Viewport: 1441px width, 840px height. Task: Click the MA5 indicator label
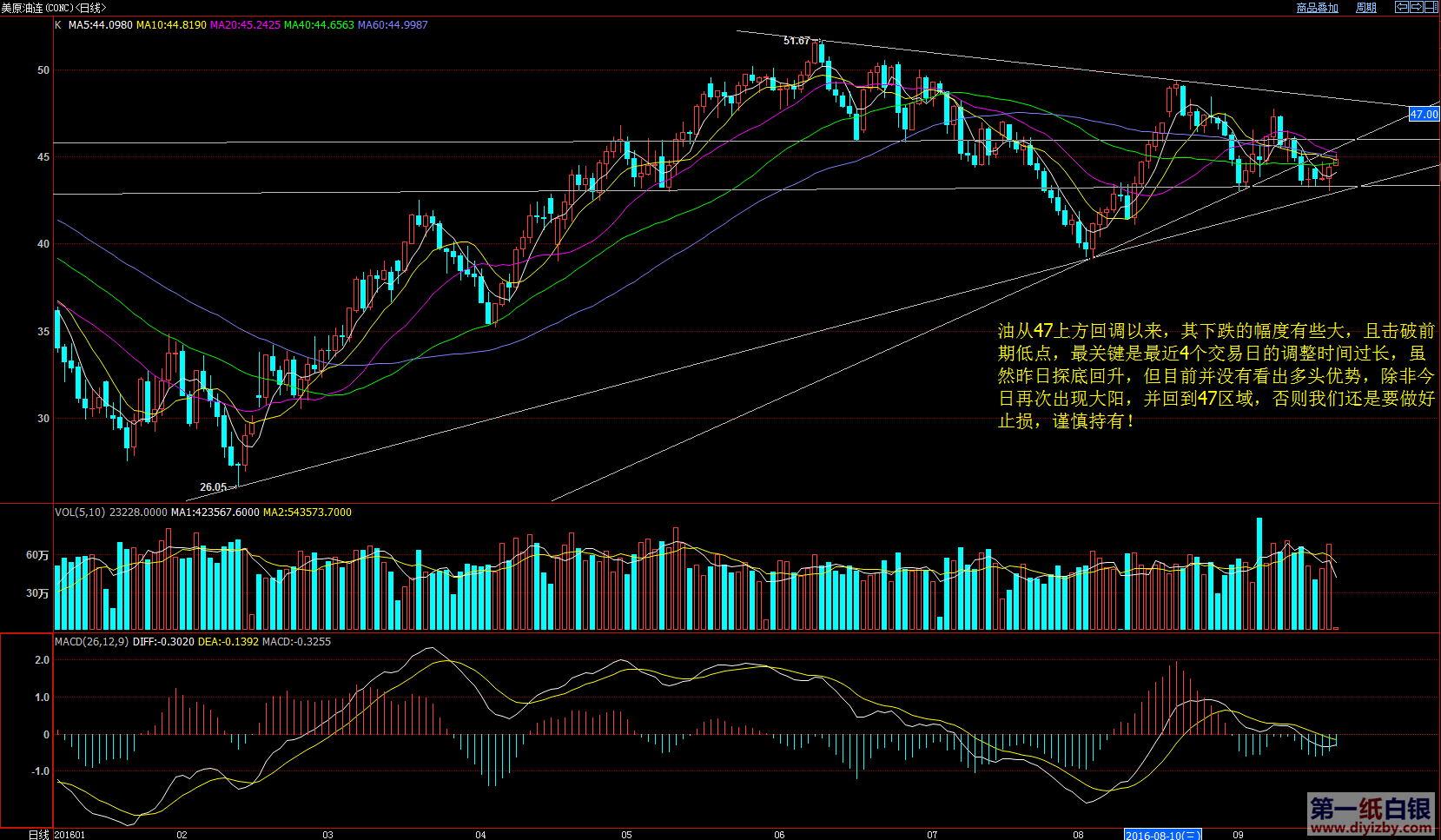pyautogui.click(x=100, y=25)
